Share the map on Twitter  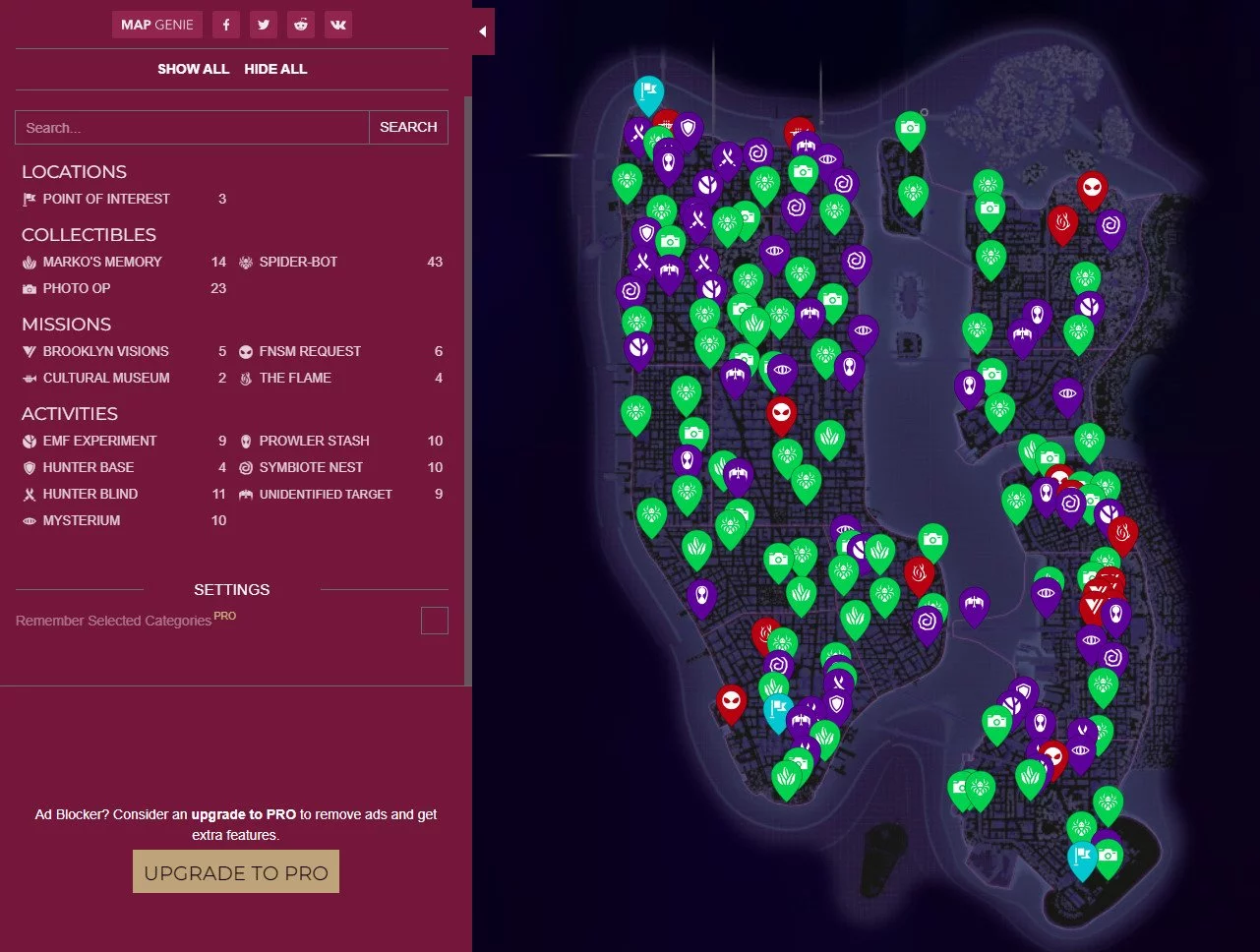264,25
